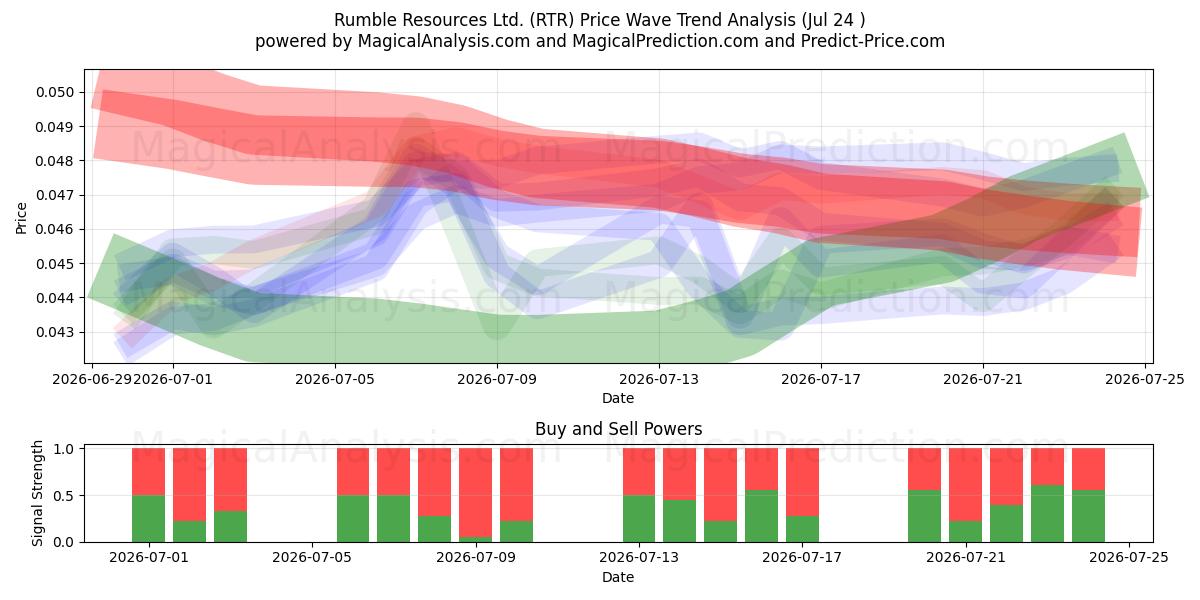Click the green buy bar for 2026-07-23

(1047, 514)
